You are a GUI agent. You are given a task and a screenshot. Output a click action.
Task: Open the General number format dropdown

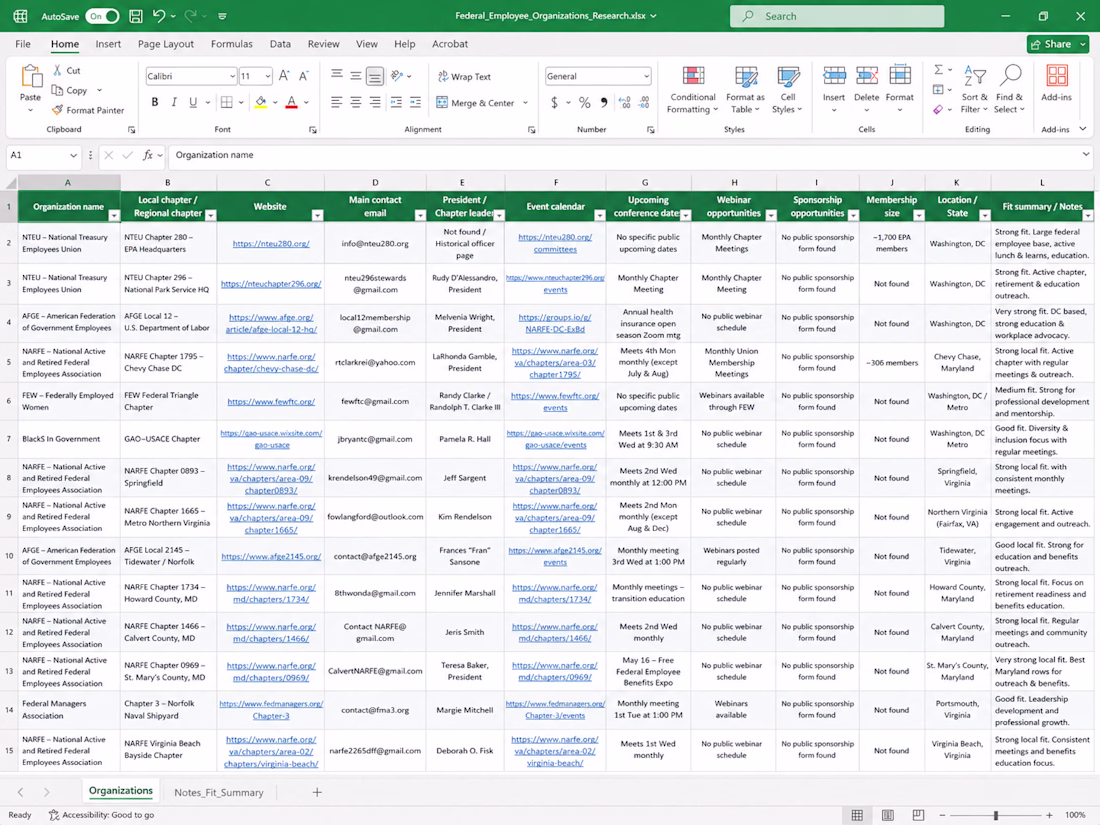click(x=645, y=76)
